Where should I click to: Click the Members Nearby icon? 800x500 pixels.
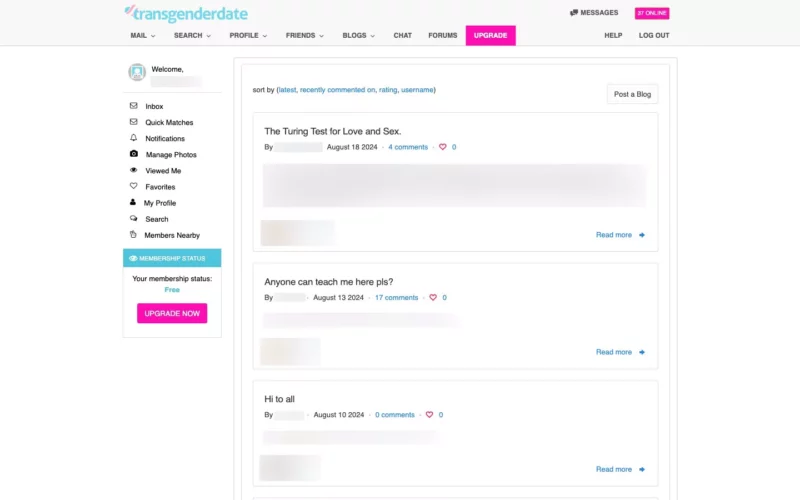point(133,235)
